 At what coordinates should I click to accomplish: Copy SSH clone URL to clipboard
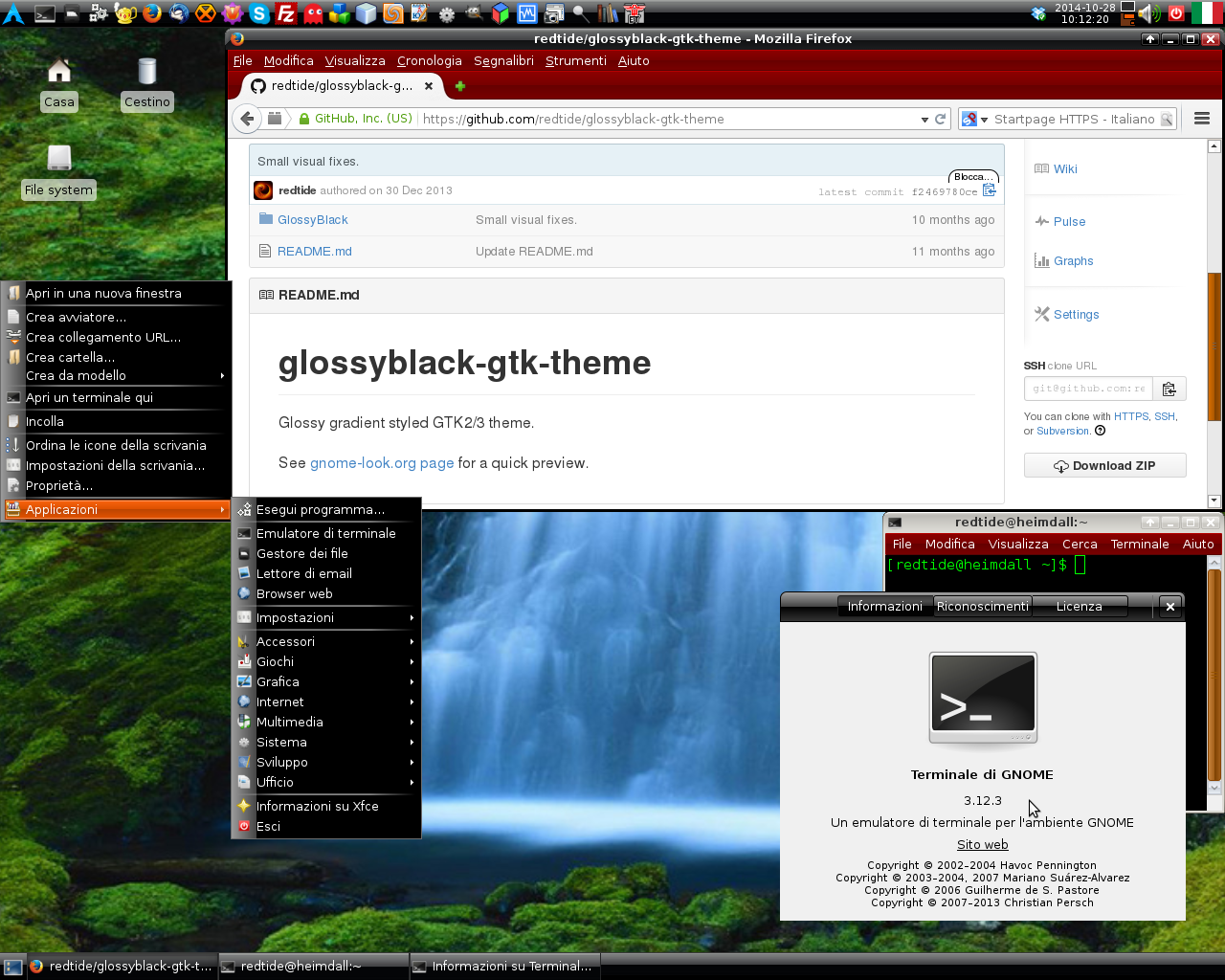click(1169, 389)
